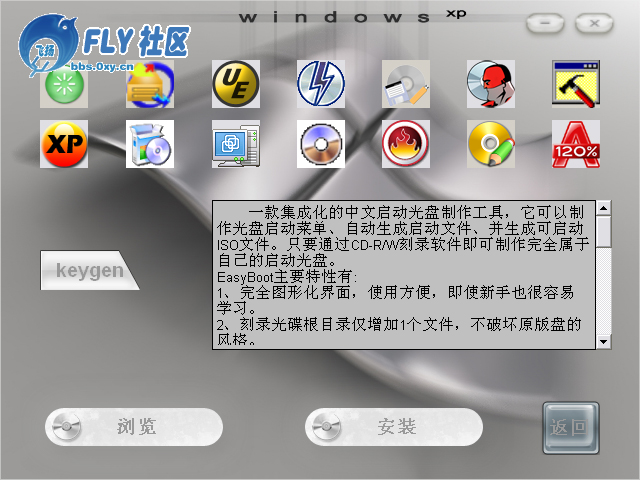
Task: Click the description box scrollbar thumb
Action: pyautogui.click(x=604, y=231)
